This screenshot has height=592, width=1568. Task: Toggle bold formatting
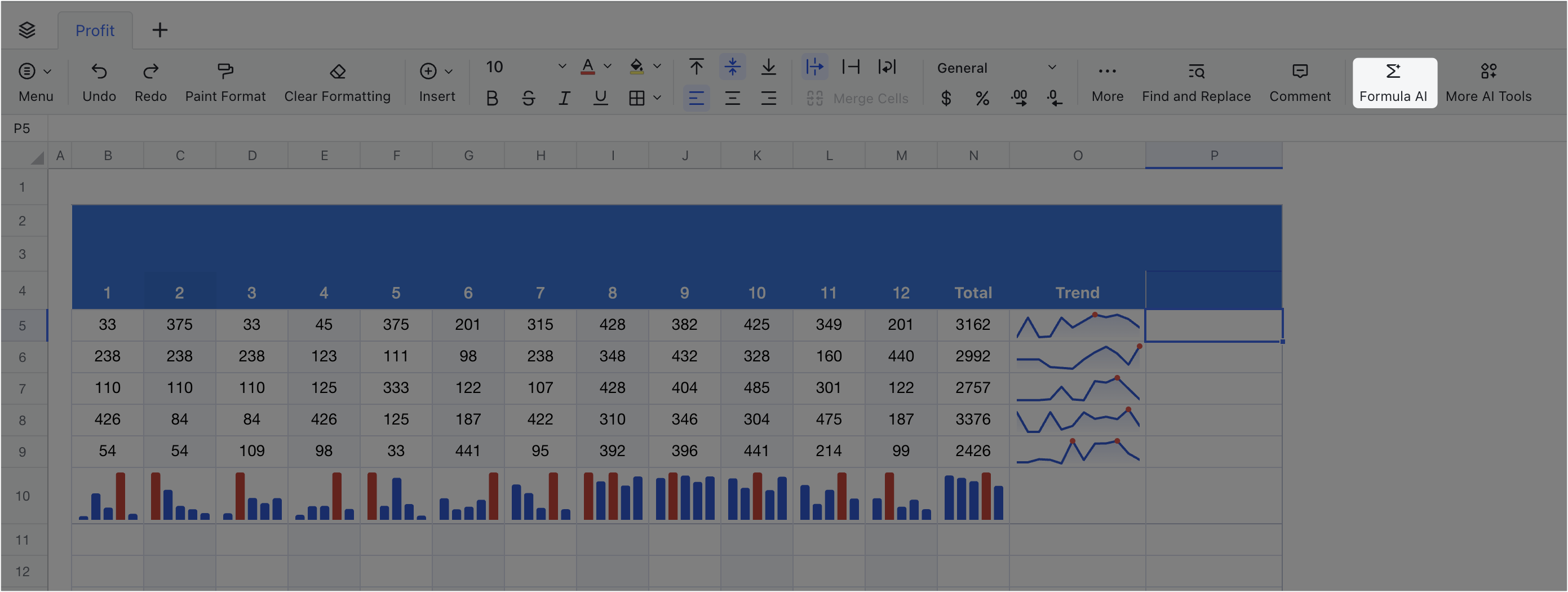tap(492, 98)
